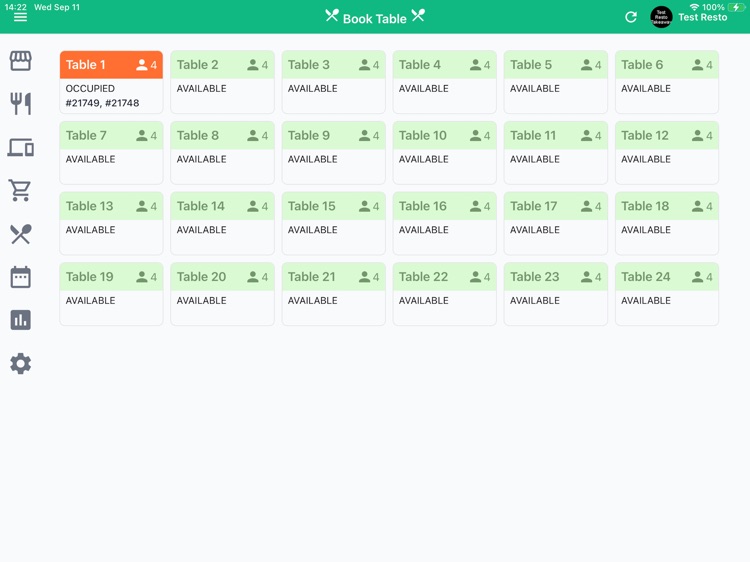Choose Table 8
Screen dimensions: 750x562
click(222, 153)
